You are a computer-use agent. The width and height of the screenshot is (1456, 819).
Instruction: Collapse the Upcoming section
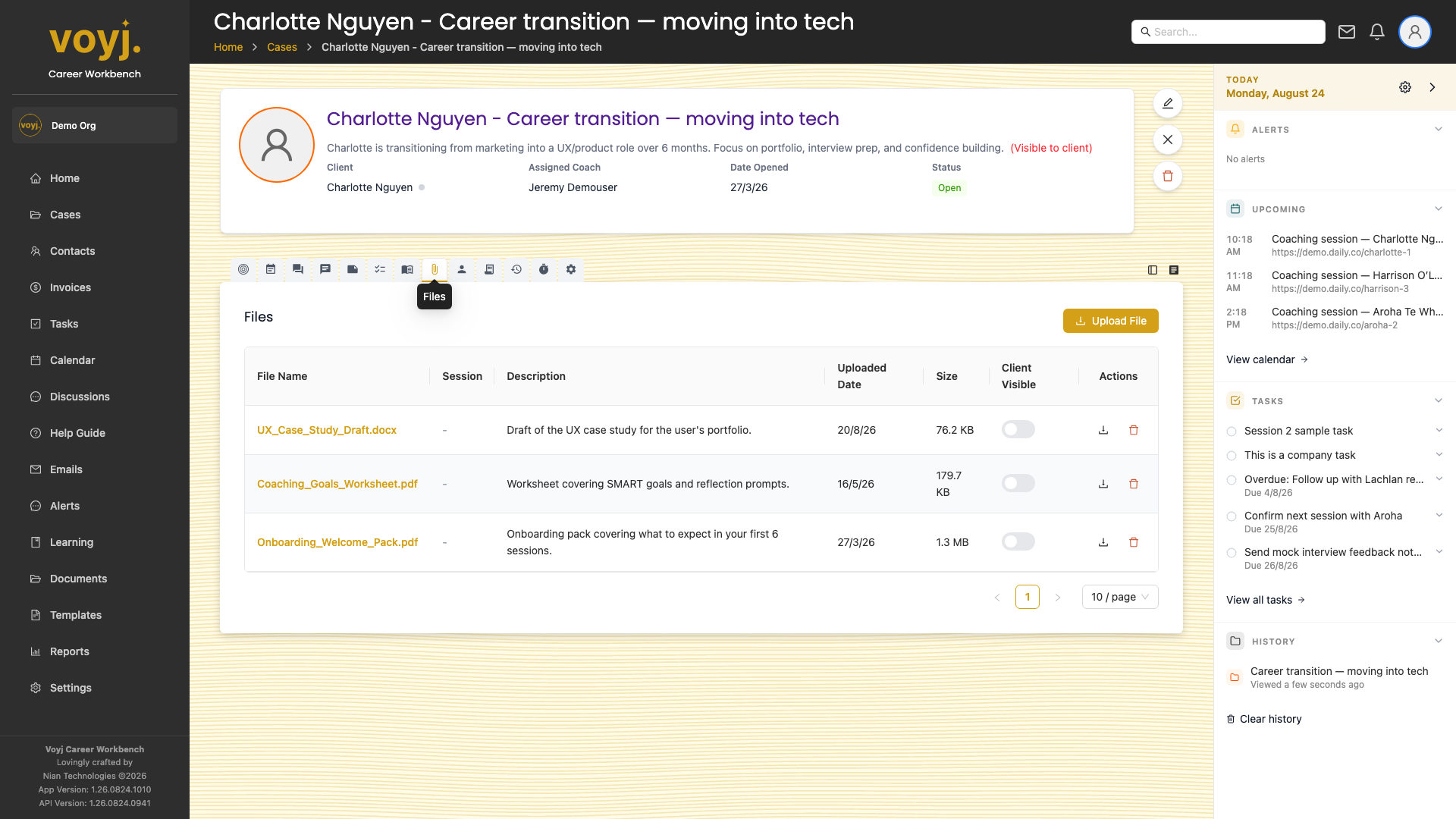(x=1439, y=209)
